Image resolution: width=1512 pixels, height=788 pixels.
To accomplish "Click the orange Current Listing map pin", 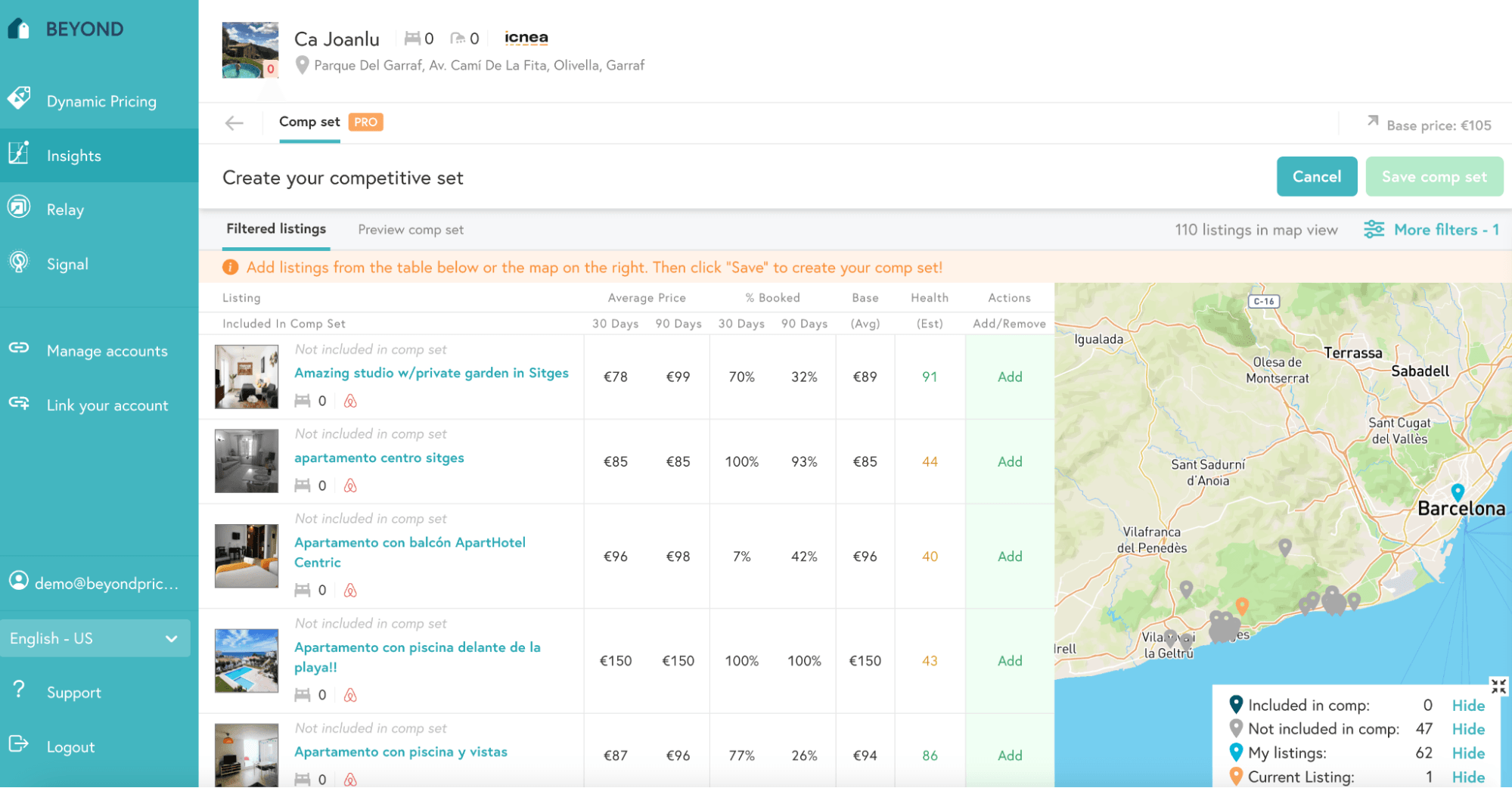I will click(x=1242, y=606).
